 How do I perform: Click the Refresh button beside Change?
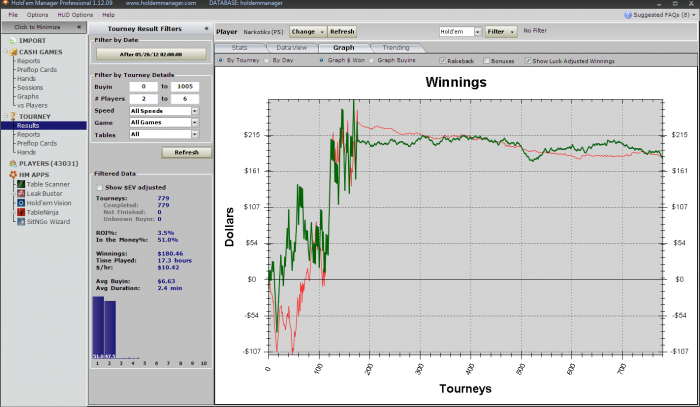342,32
